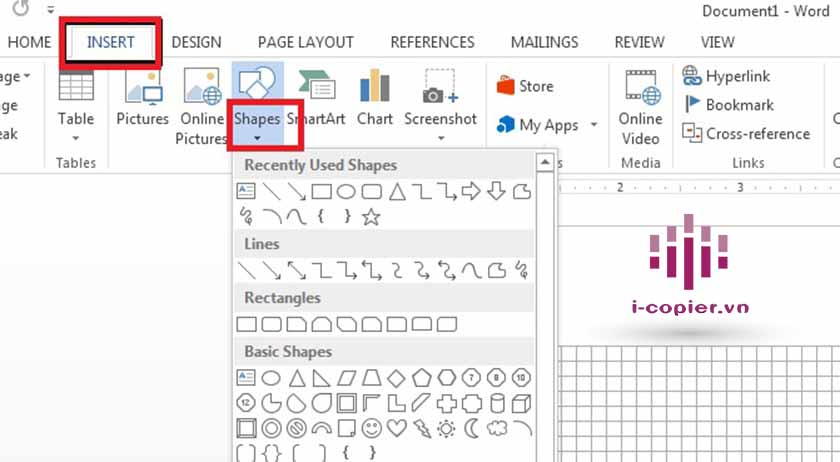Image resolution: width=840 pixels, height=462 pixels.
Task: Select the cube shape in Basic Shapes
Action: tap(521, 403)
